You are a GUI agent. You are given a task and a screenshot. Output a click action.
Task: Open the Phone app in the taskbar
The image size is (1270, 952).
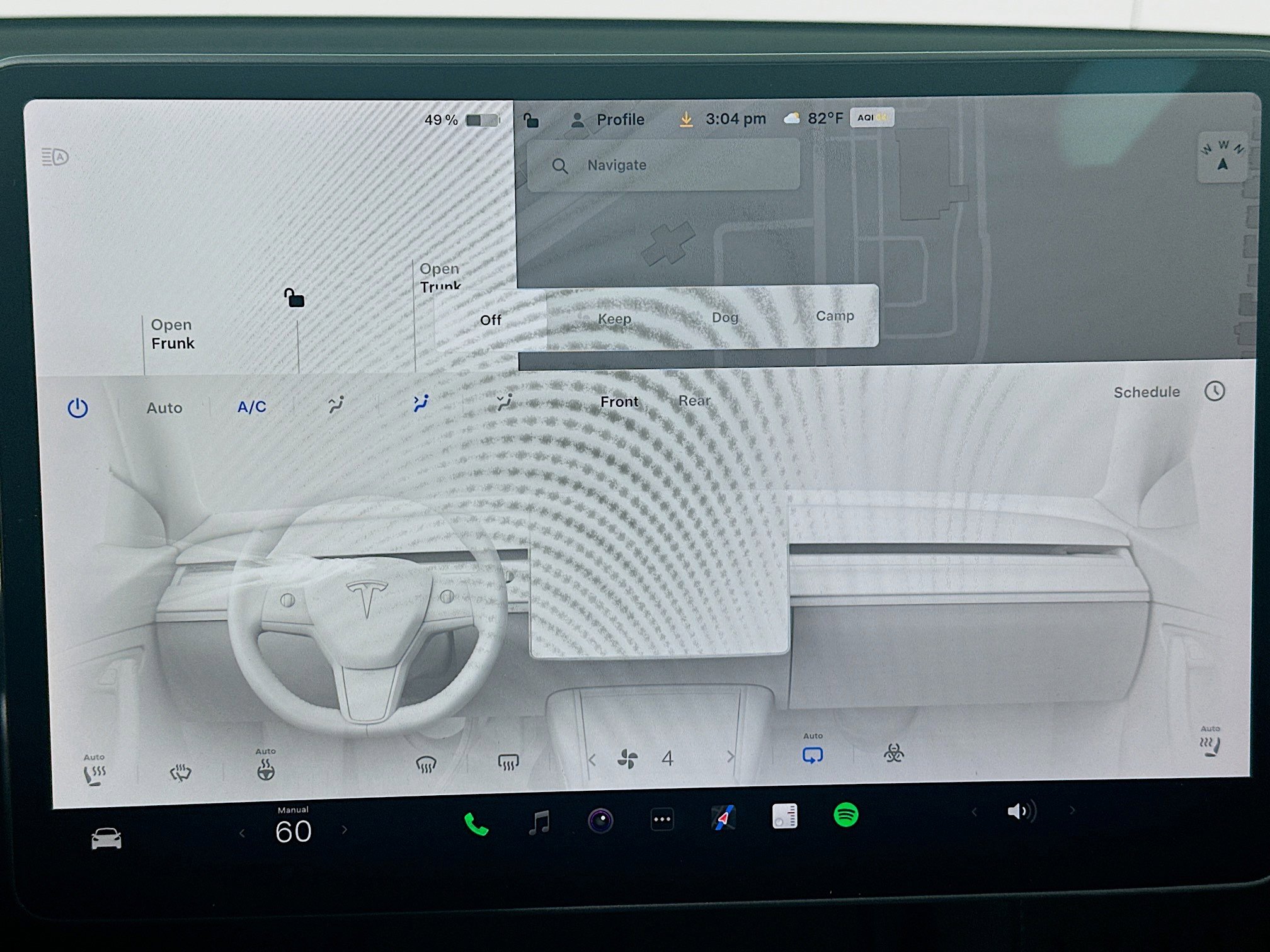tap(476, 820)
